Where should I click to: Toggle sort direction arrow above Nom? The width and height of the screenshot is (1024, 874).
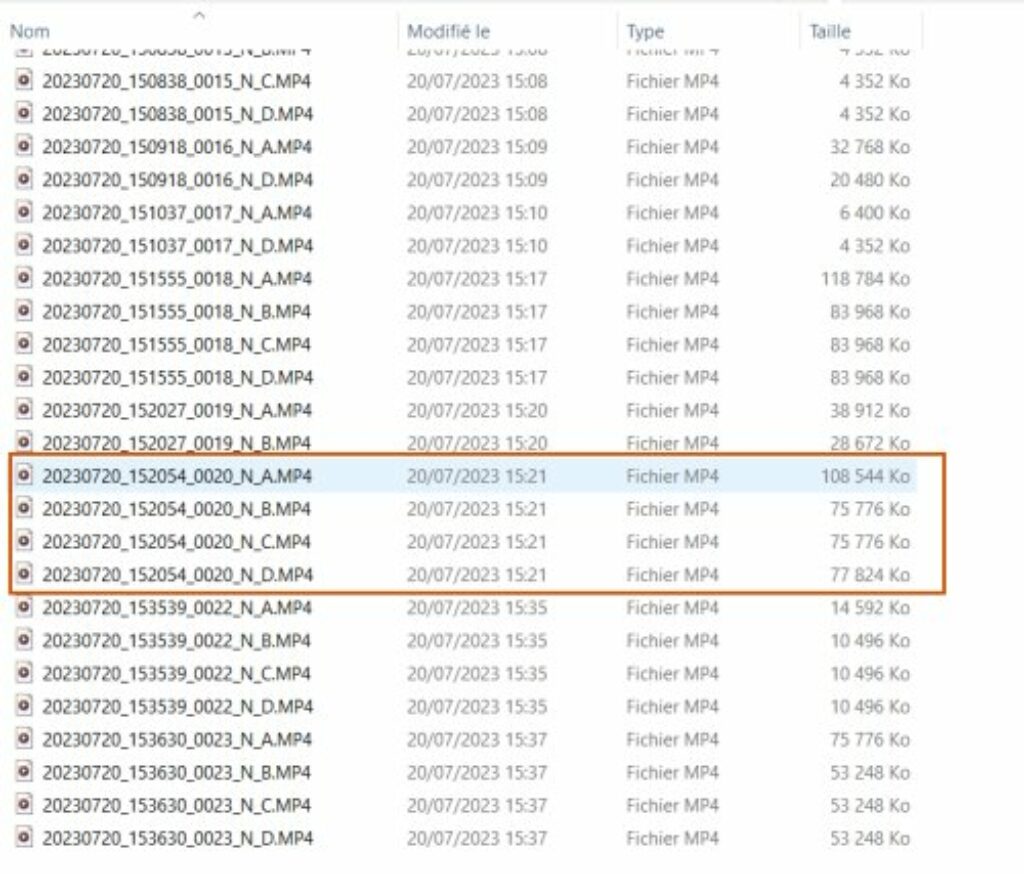coord(199,15)
